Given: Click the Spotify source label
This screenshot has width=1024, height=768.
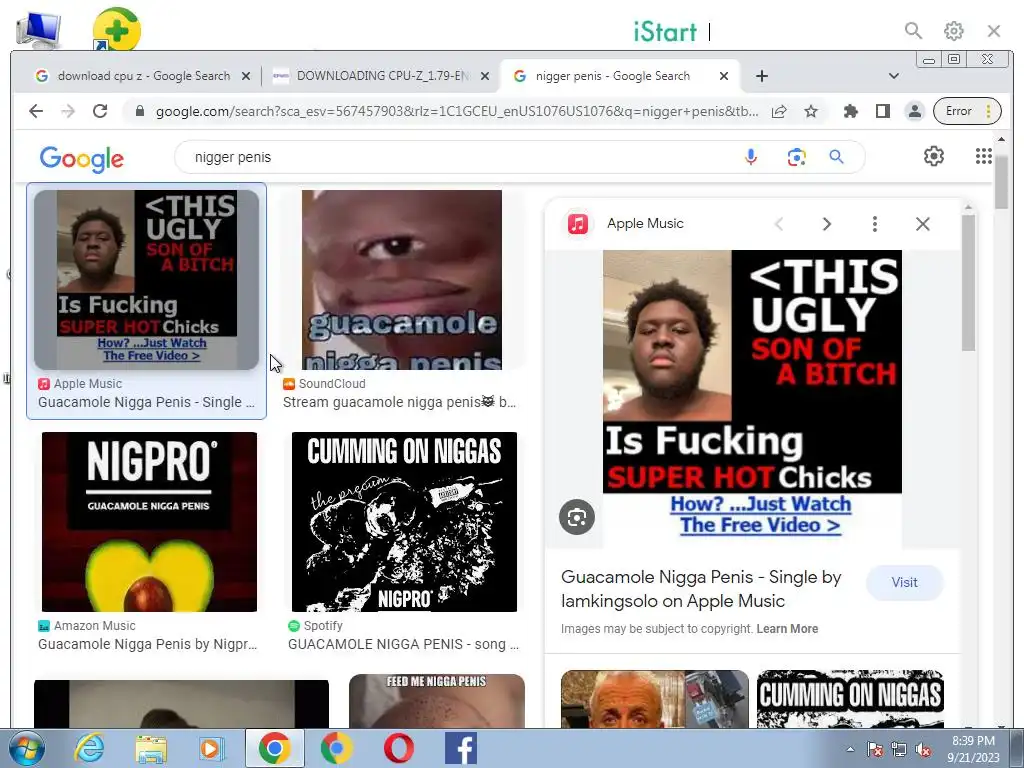Looking at the screenshot, I should (323, 626).
